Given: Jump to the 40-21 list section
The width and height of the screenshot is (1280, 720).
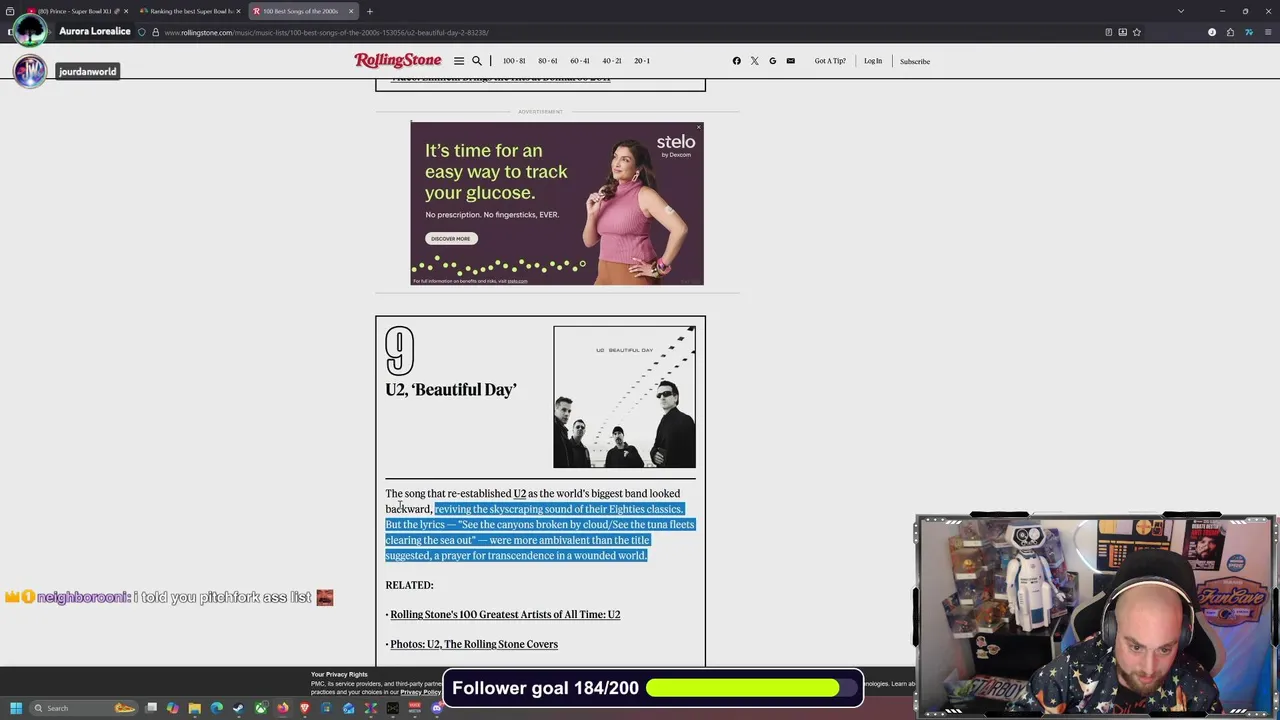Looking at the screenshot, I should pos(612,61).
